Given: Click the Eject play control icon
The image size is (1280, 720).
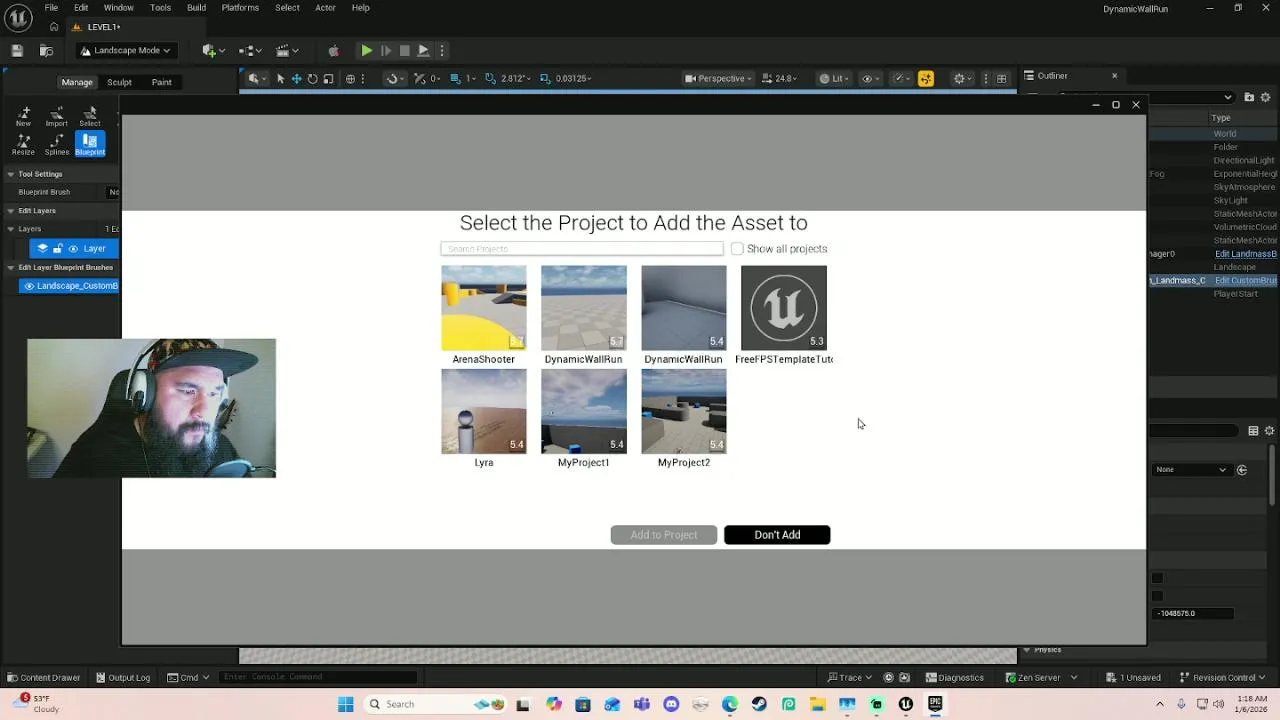Looking at the screenshot, I should tap(423, 50).
